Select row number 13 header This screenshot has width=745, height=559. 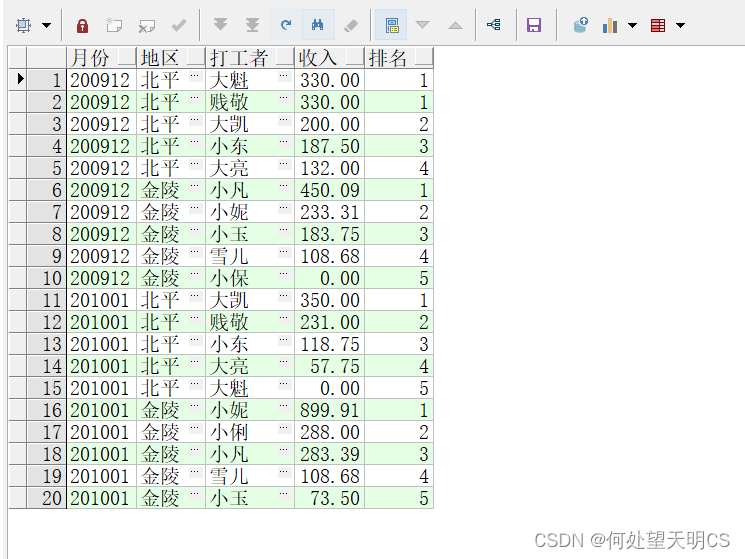[x=47, y=344]
